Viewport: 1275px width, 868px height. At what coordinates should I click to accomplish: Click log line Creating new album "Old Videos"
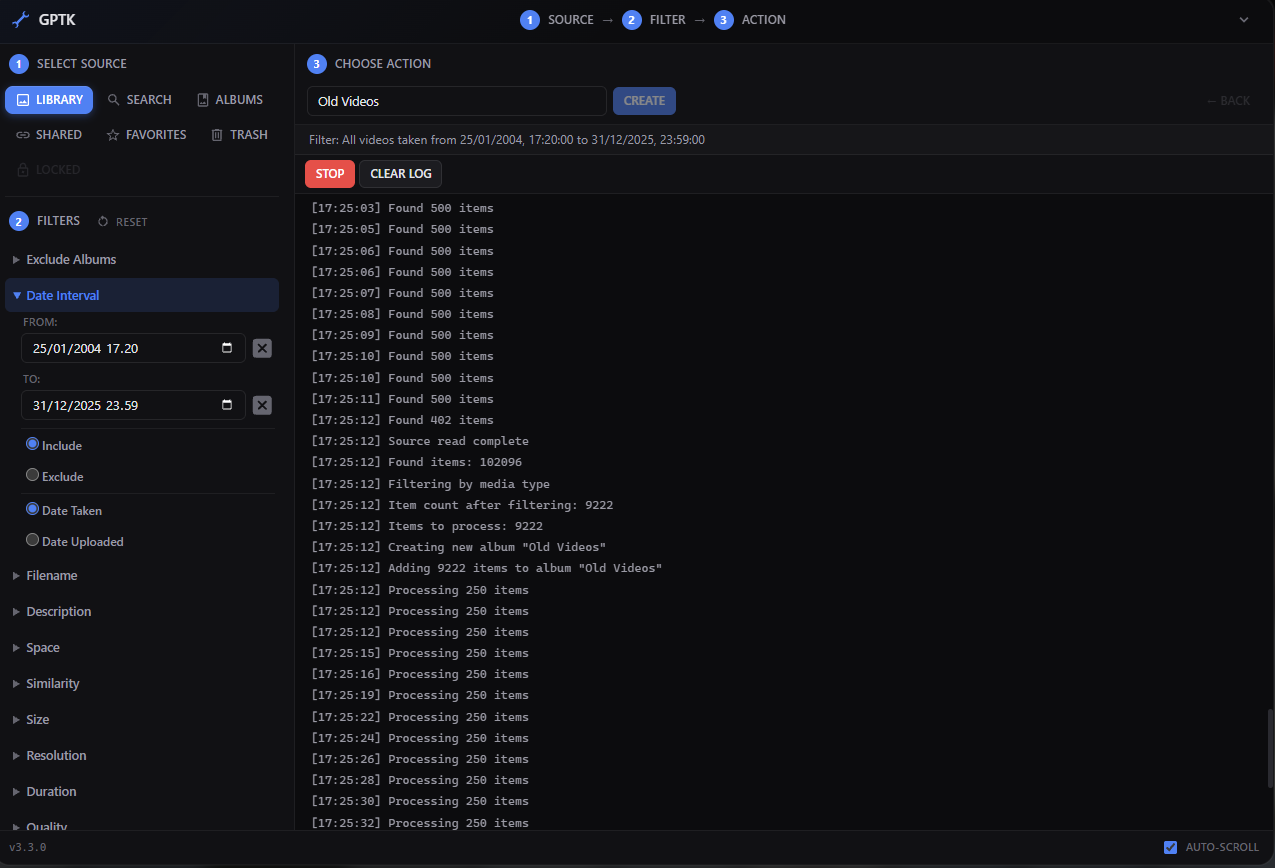click(x=458, y=547)
